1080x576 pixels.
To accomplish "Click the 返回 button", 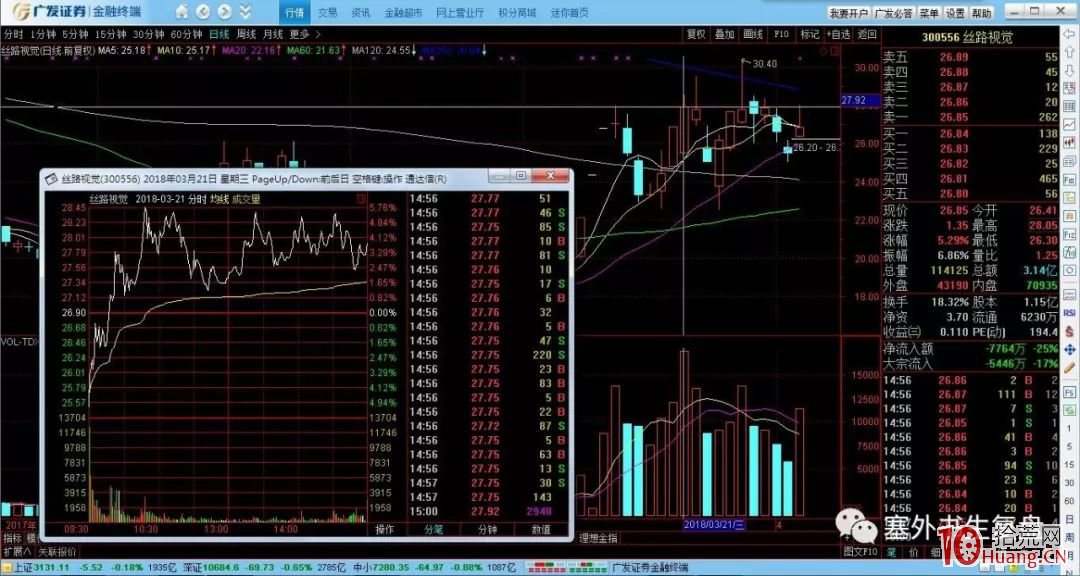I will [867, 34].
